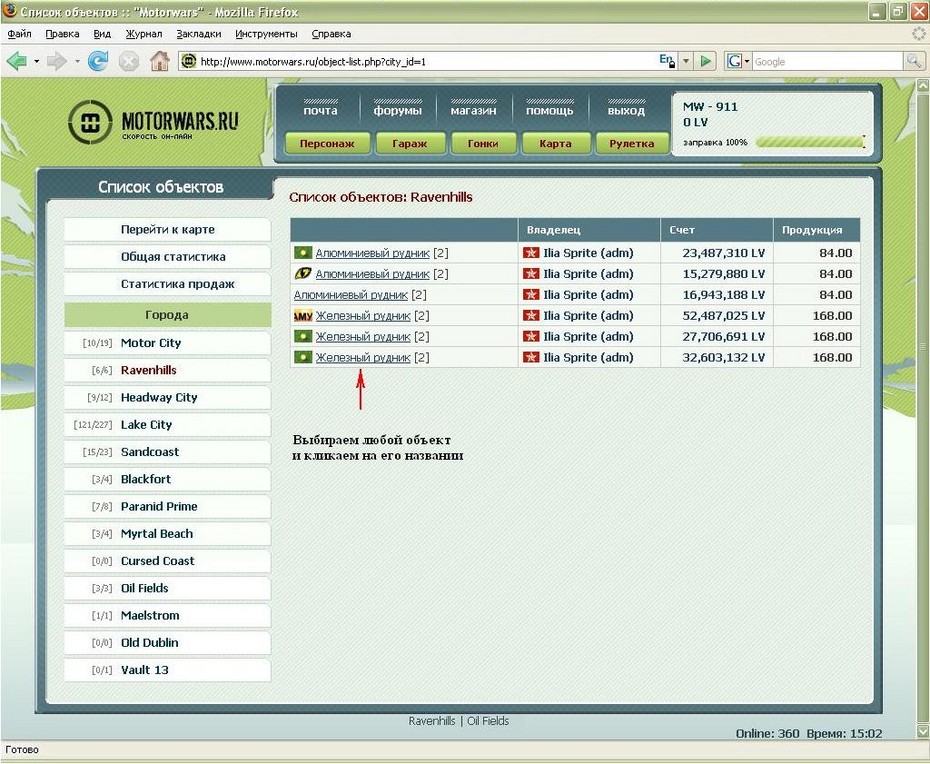930x764 pixels.
Task: Click the Перейти к карте sidebar button
Action: [x=168, y=230]
